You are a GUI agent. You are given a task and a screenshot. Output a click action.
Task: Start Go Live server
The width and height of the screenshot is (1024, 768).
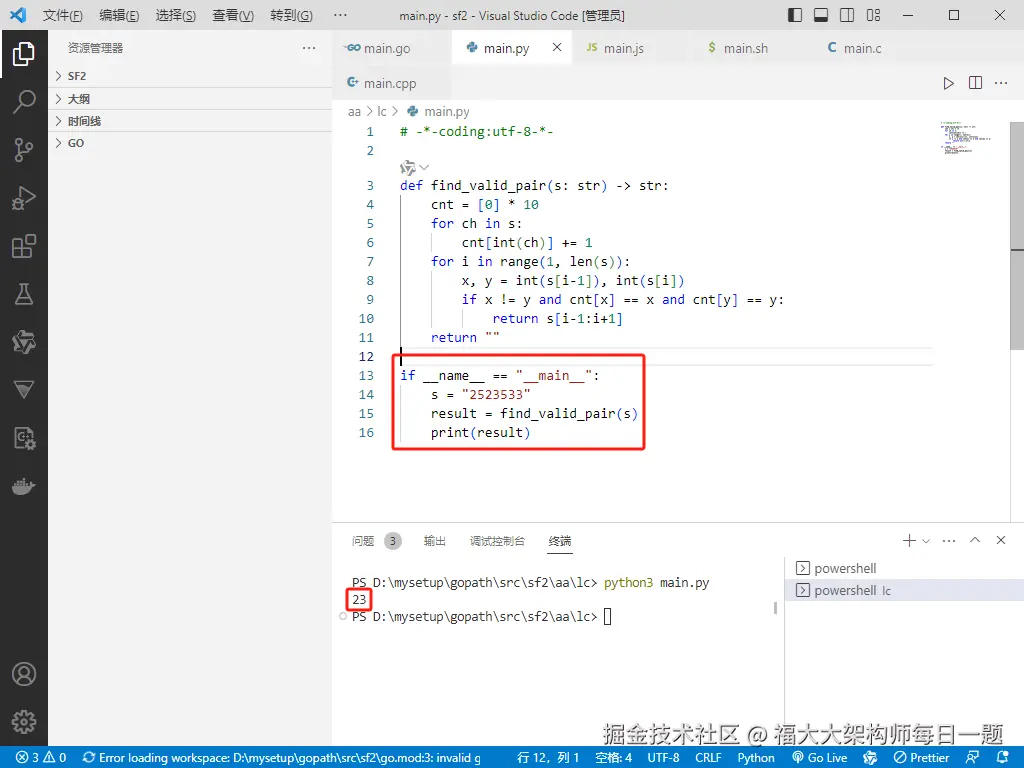(820, 758)
